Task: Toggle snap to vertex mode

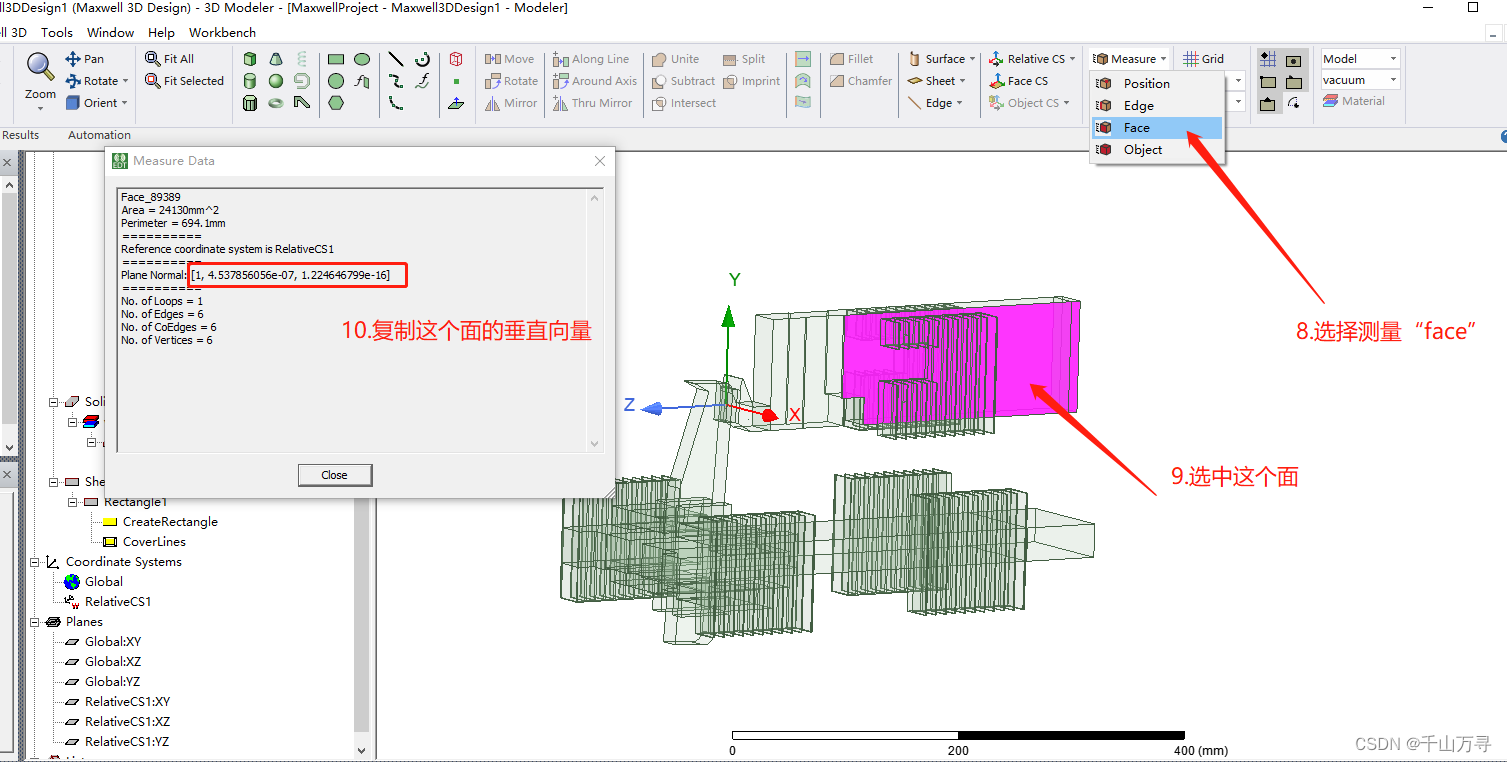Action: [1268, 82]
